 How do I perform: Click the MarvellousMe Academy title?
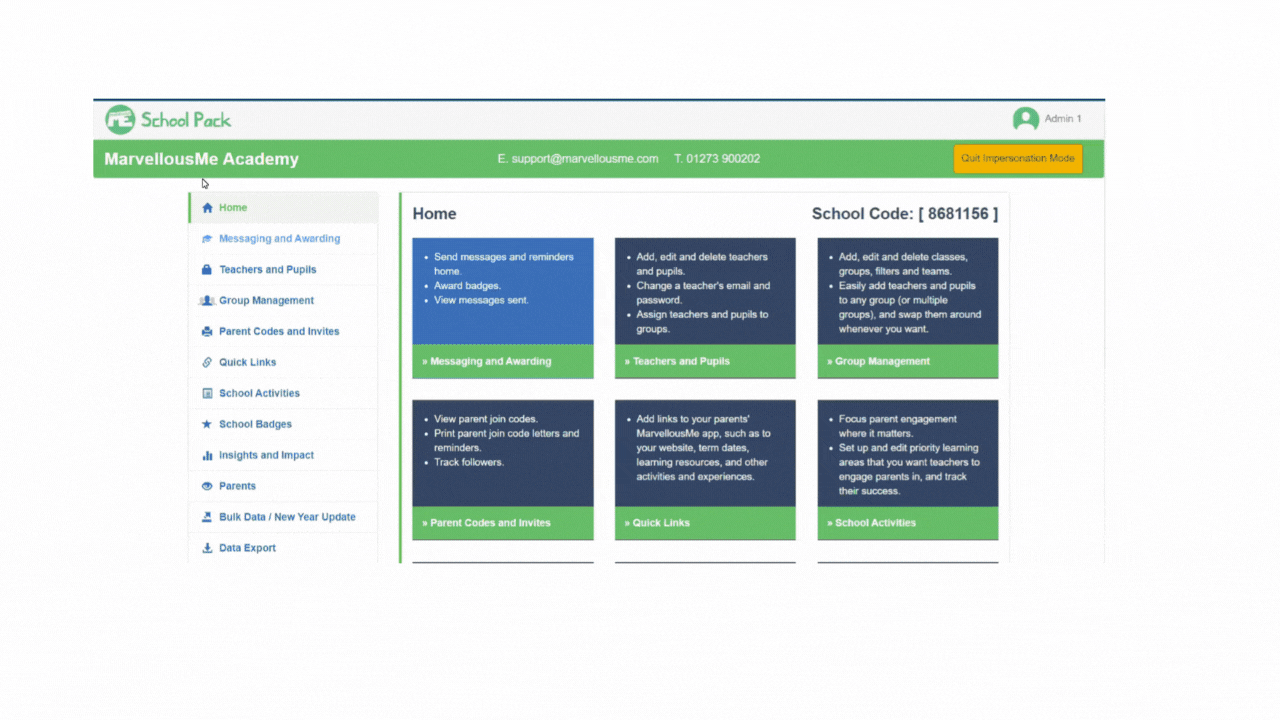click(x=202, y=159)
